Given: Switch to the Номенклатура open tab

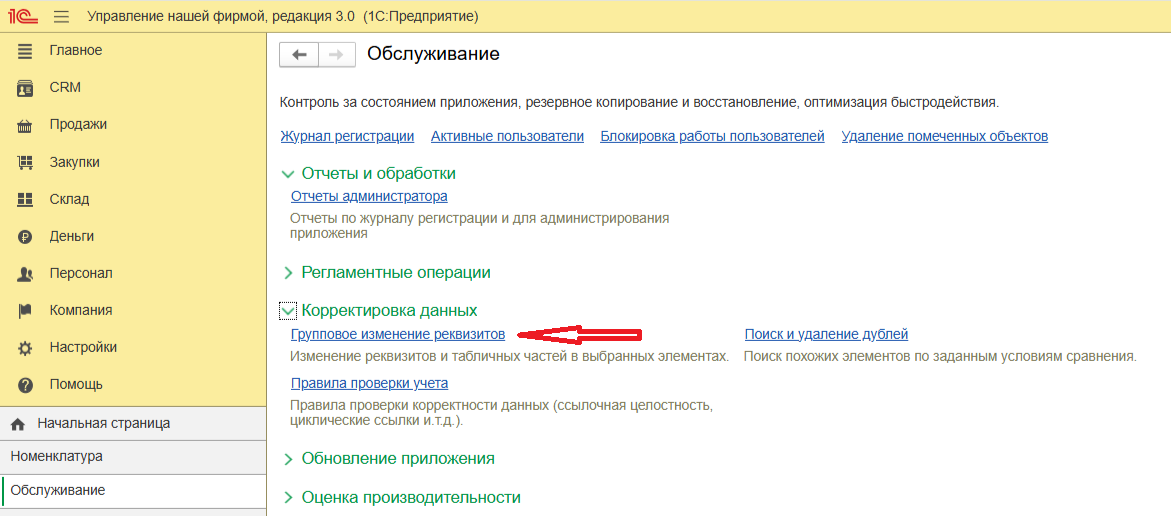Looking at the screenshot, I should click(x=57, y=456).
